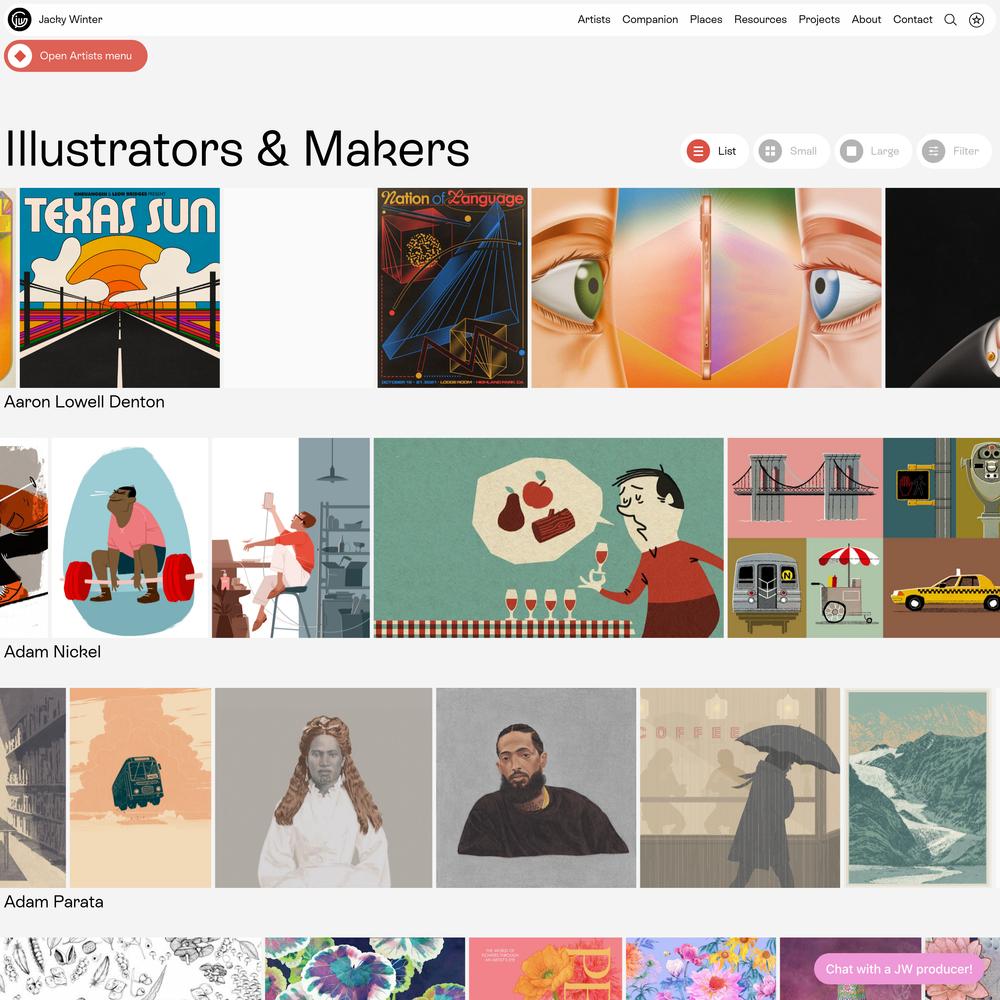Start Chat with a JW producer
This screenshot has height=1000, width=1000.
pos(899,969)
